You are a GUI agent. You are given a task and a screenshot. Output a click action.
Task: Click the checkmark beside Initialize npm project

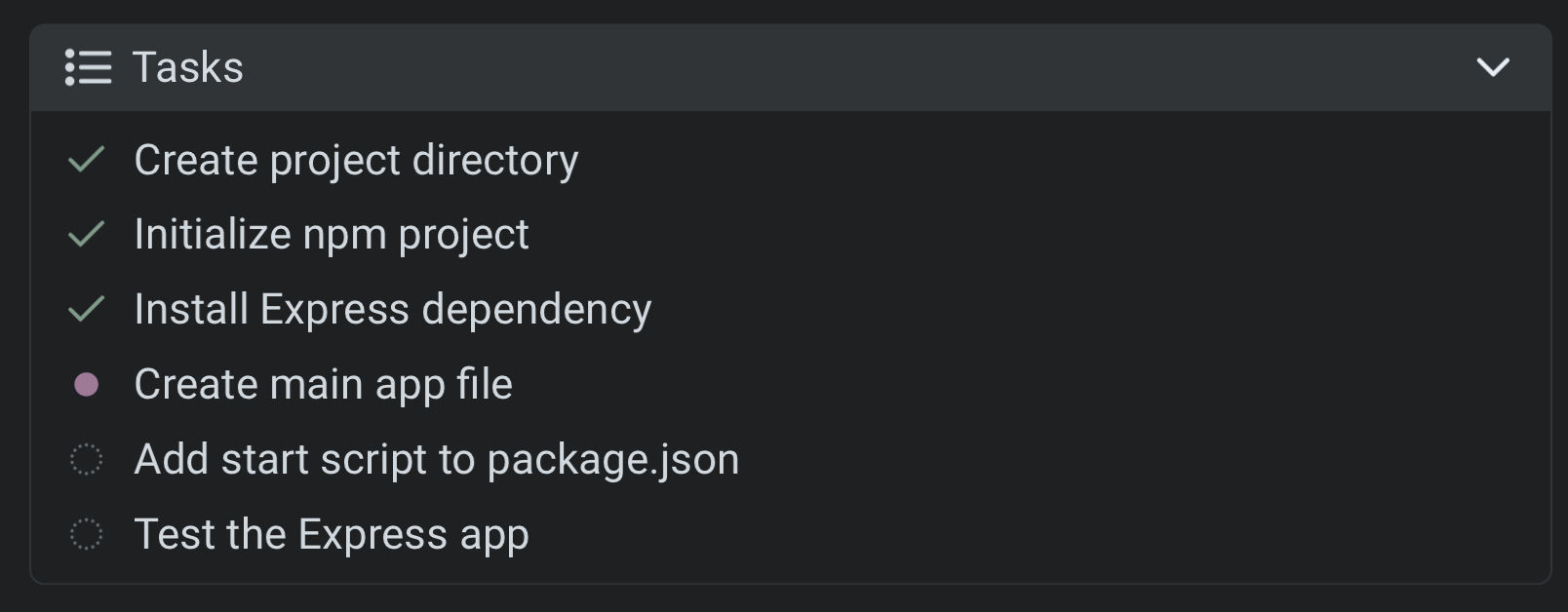pos(87,234)
